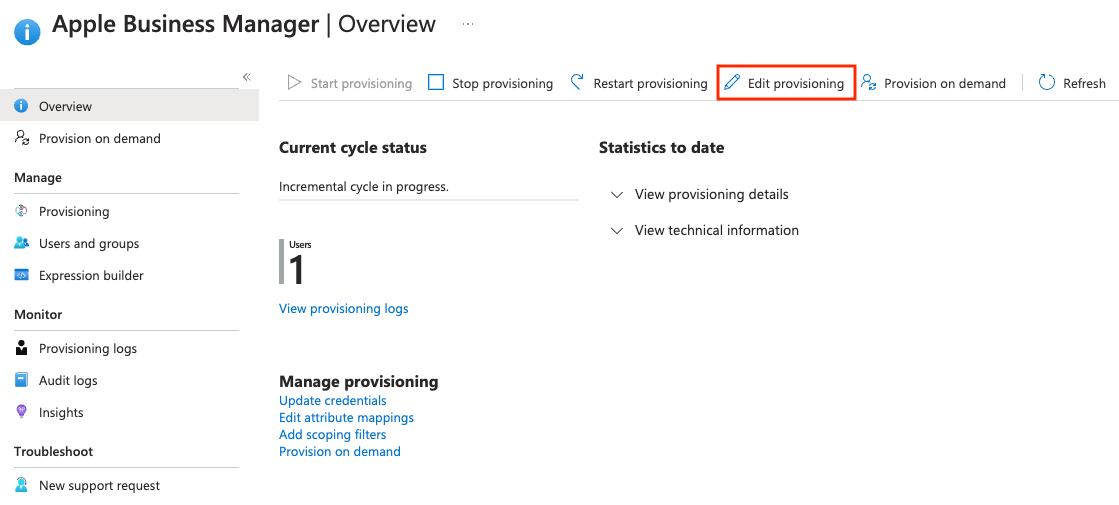This screenshot has width=1119, height=505.
Task: Click the View provisioning logs link
Action: [343, 308]
